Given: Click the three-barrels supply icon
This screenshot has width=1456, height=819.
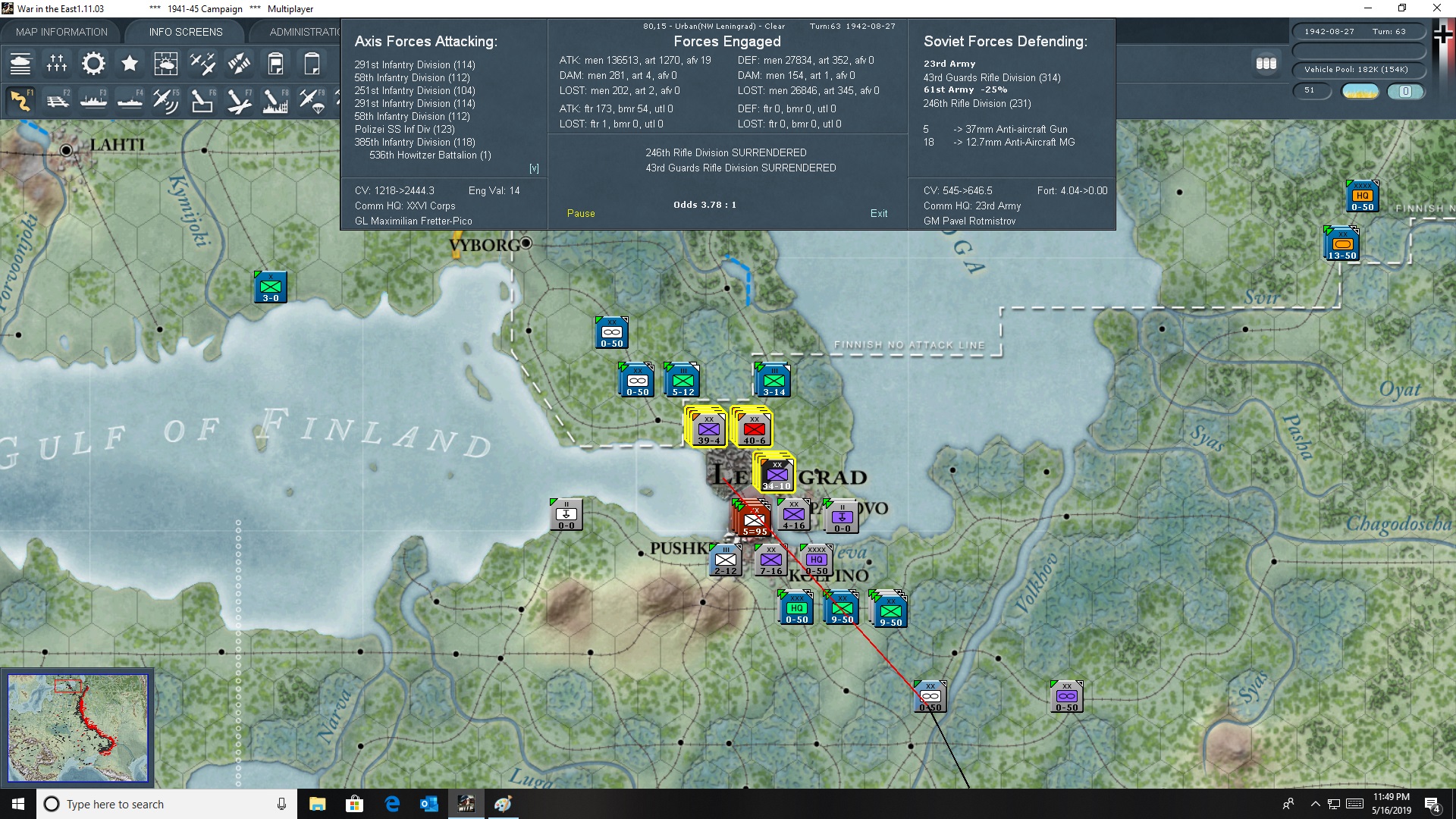Looking at the screenshot, I should (1266, 64).
